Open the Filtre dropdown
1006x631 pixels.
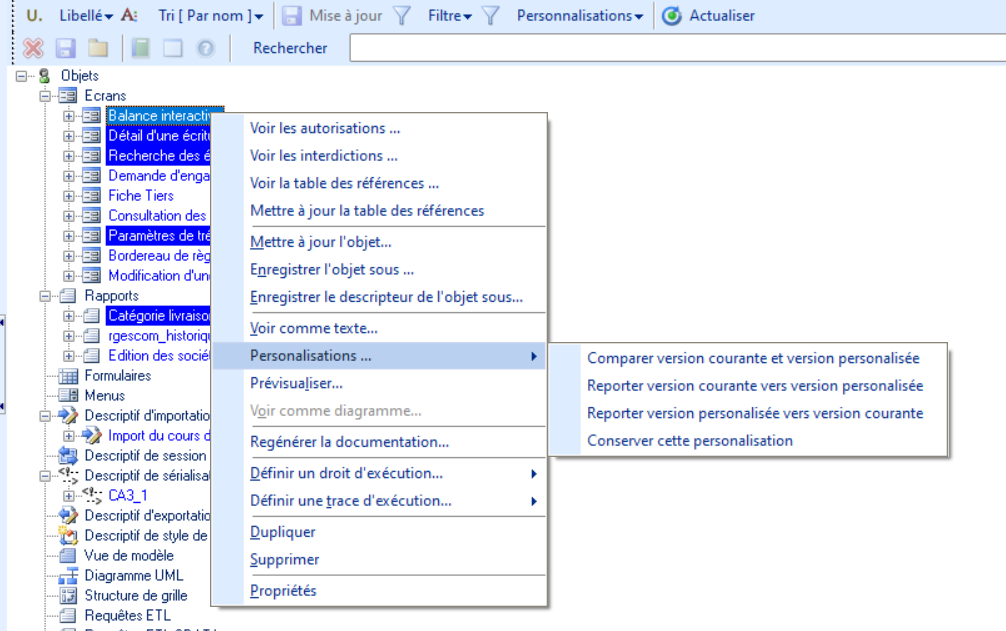(449, 15)
